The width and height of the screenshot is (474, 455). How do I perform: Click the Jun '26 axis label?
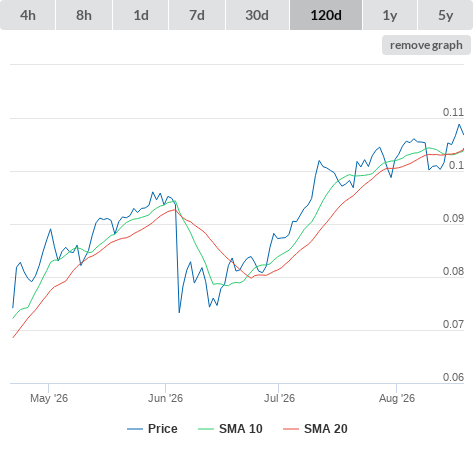click(165, 398)
